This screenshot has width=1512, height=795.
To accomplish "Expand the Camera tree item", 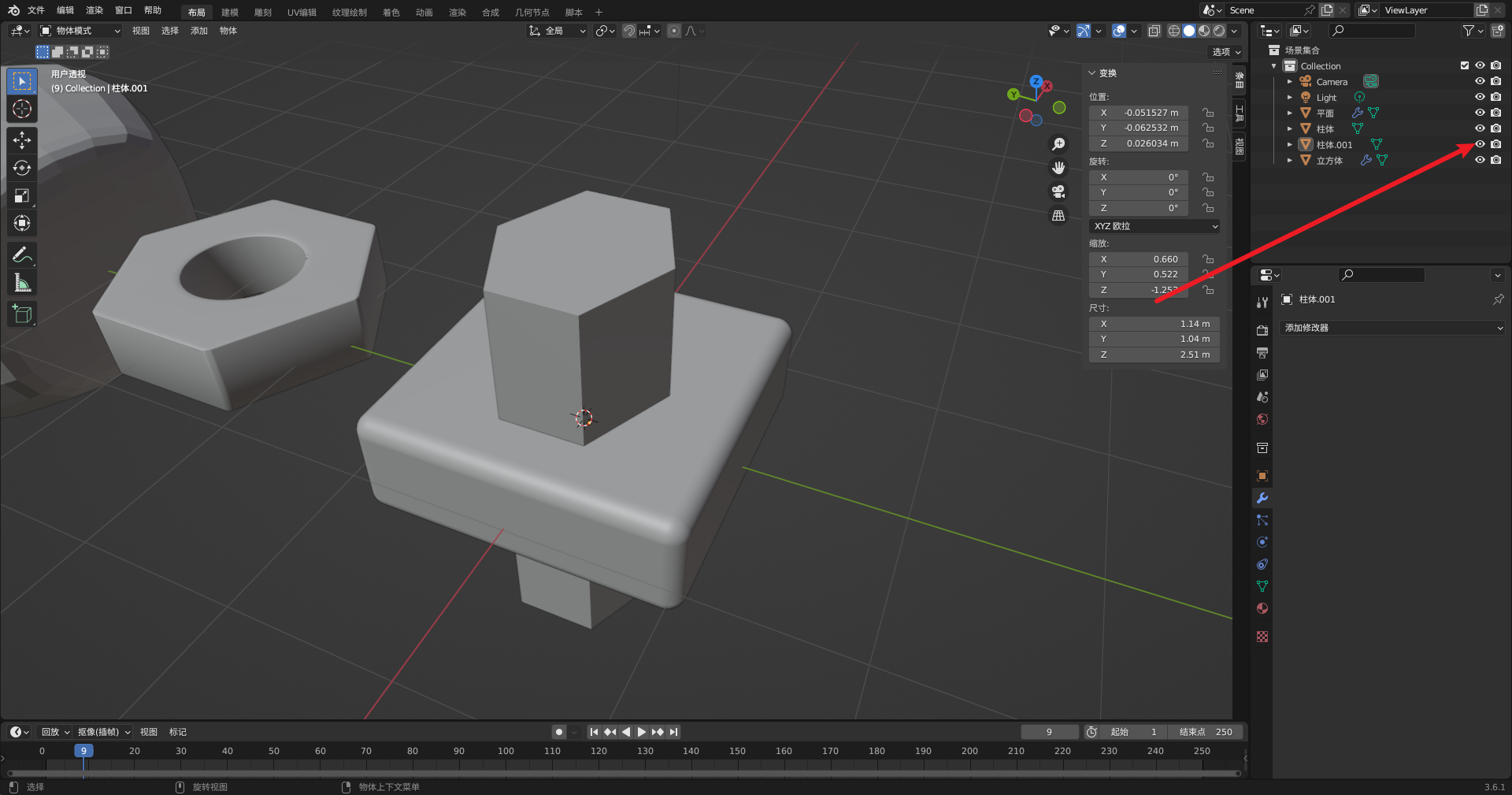I will pyautogui.click(x=1289, y=81).
